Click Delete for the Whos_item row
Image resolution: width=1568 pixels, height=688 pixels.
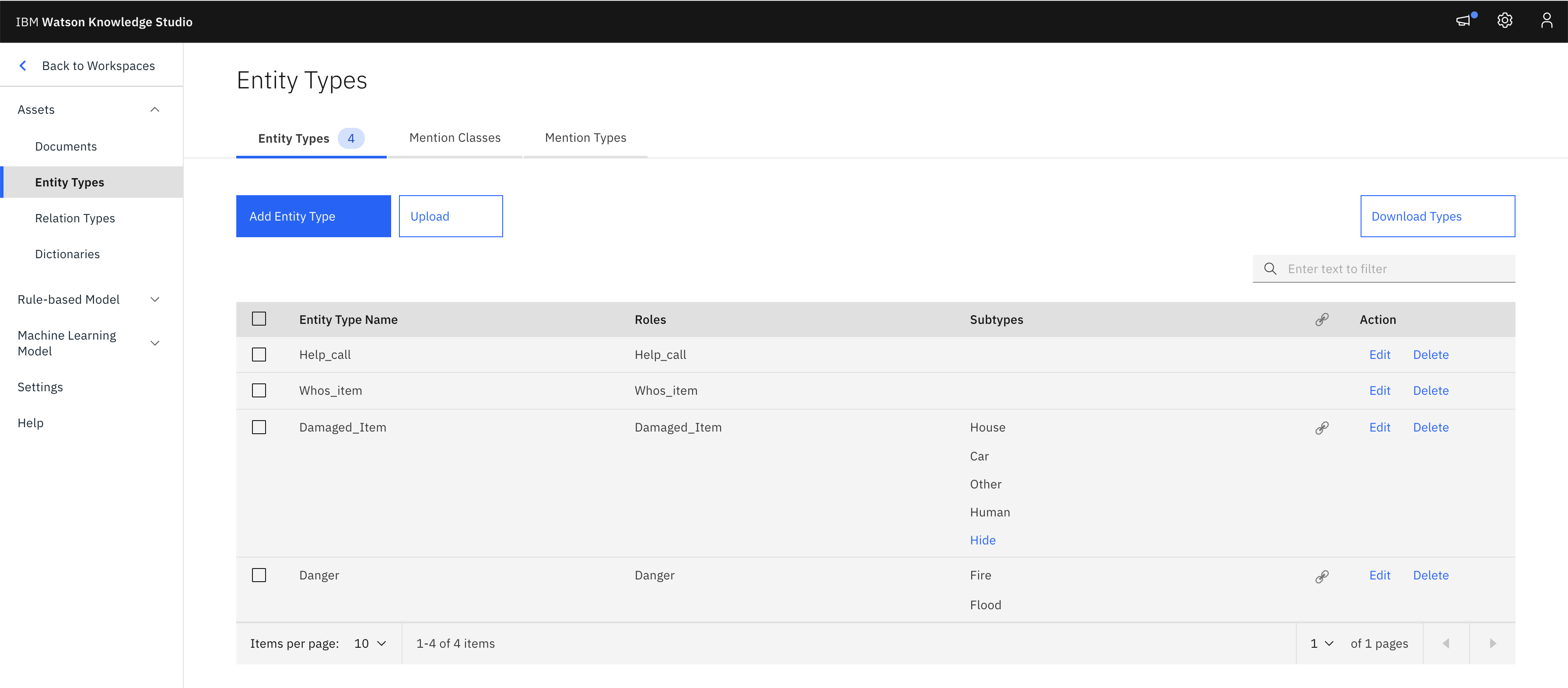(1431, 391)
